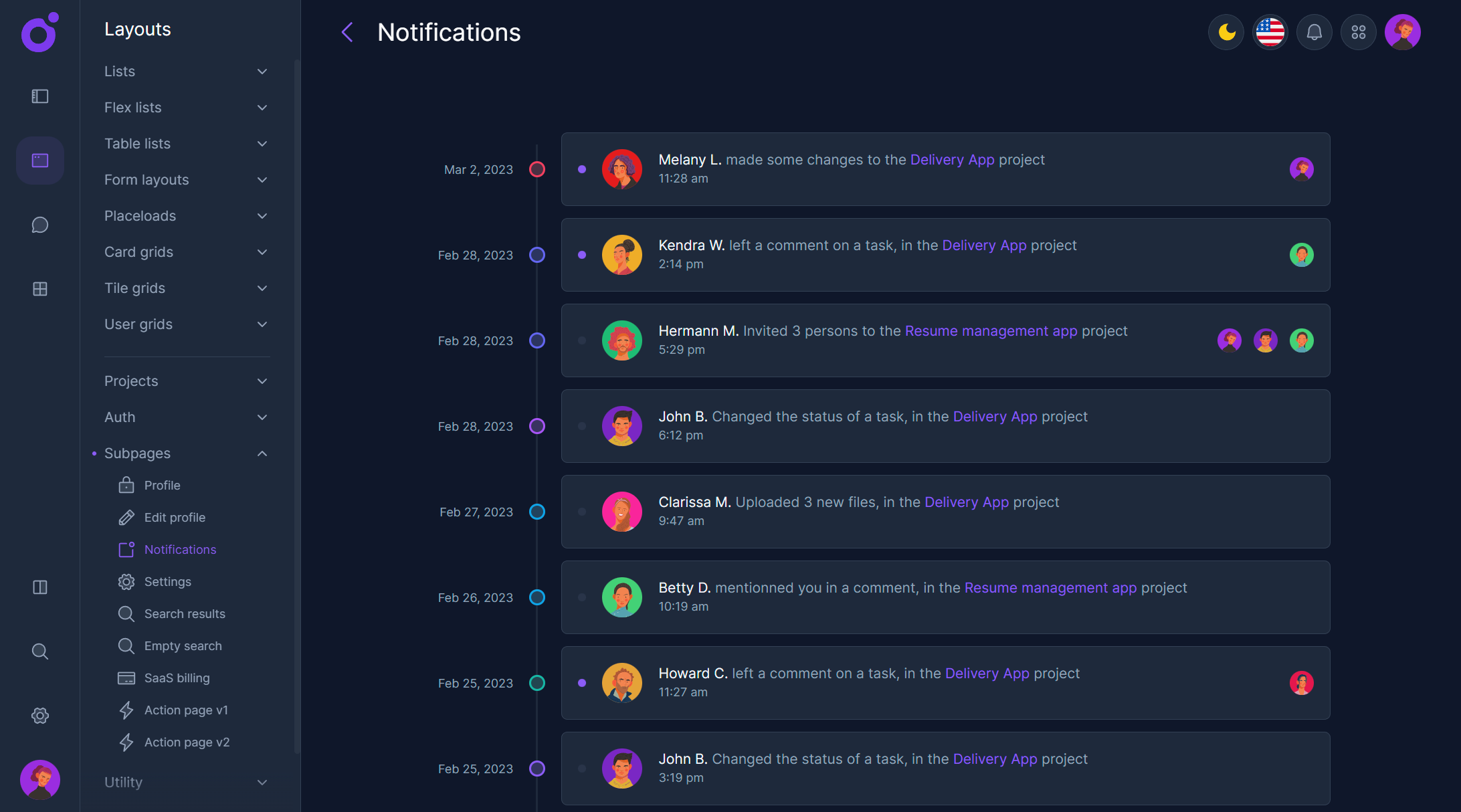Select the Edit profile subpage
This screenshot has height=812, width=1461.
(175, 517)
